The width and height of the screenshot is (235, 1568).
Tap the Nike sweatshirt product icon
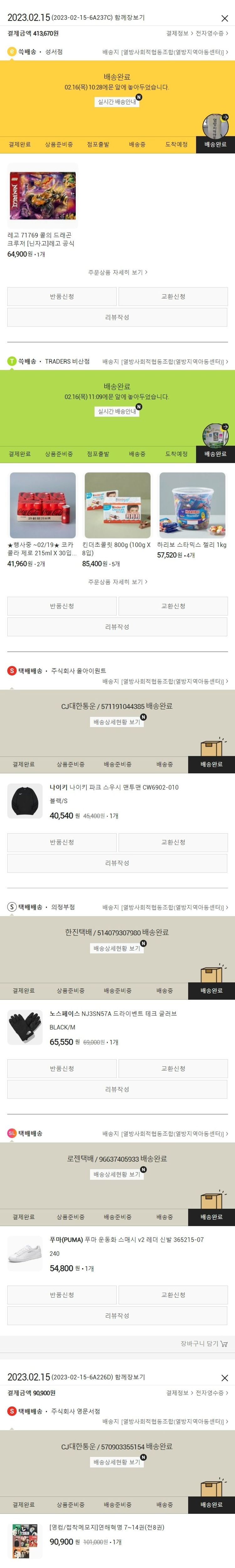(25, 800)
